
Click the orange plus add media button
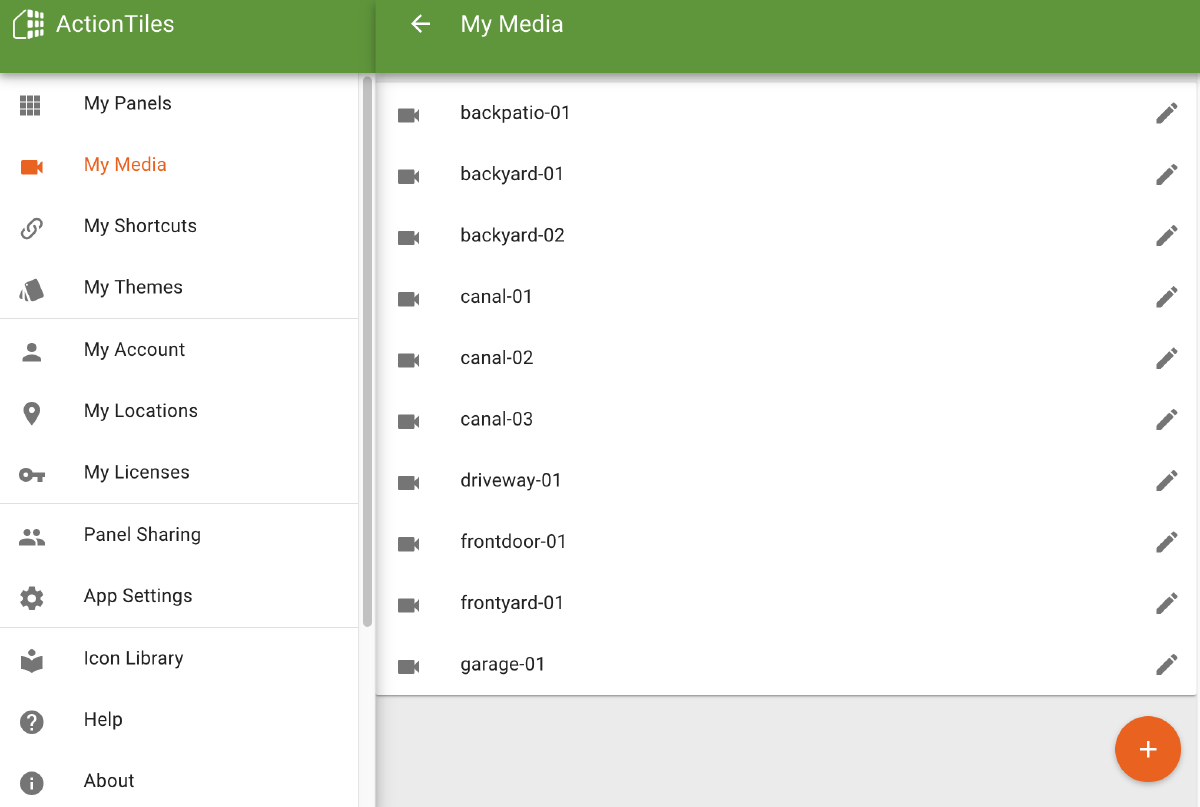coord(1148,749)
